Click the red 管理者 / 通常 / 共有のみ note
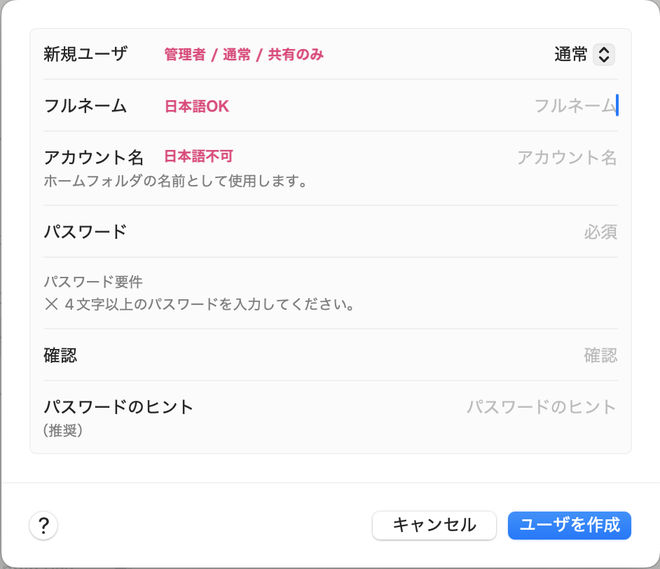Viewport: 660px width, 569px height. 244,55
